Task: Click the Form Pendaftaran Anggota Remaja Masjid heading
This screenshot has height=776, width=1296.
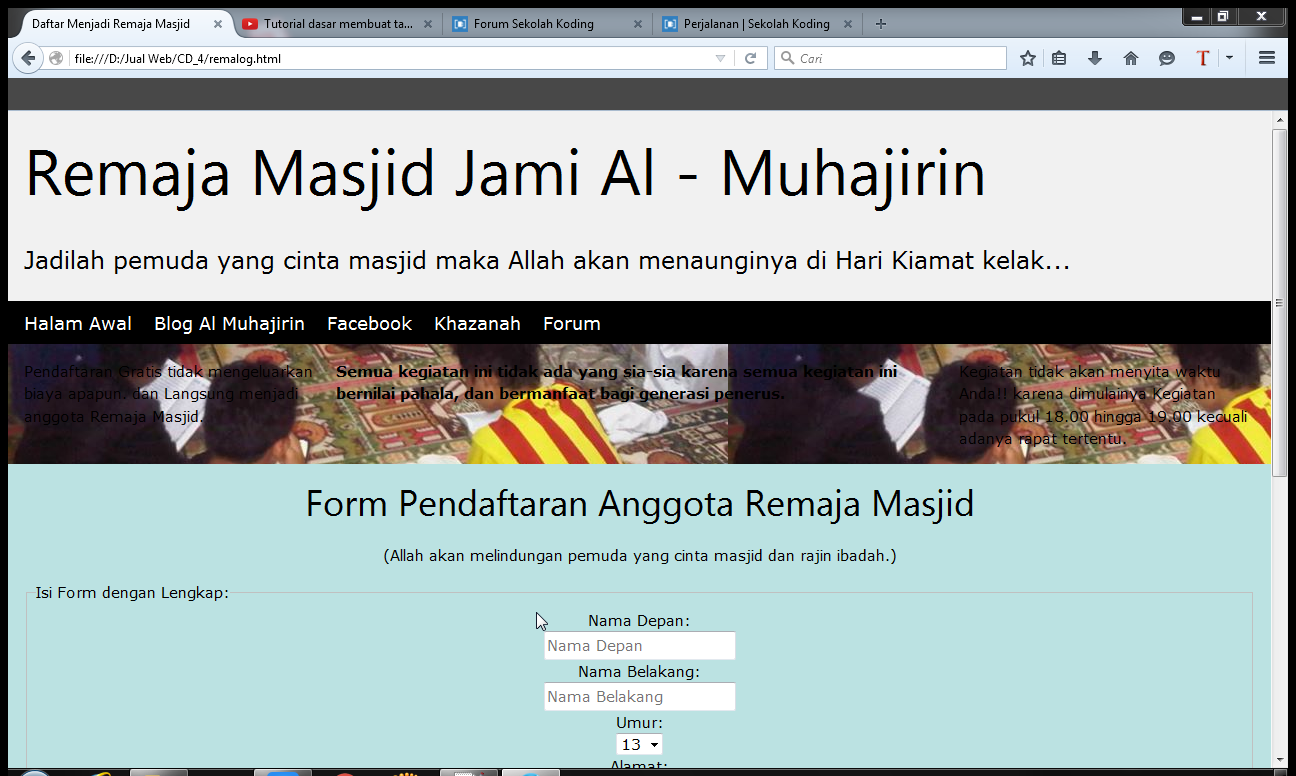Action: (640, 503)
